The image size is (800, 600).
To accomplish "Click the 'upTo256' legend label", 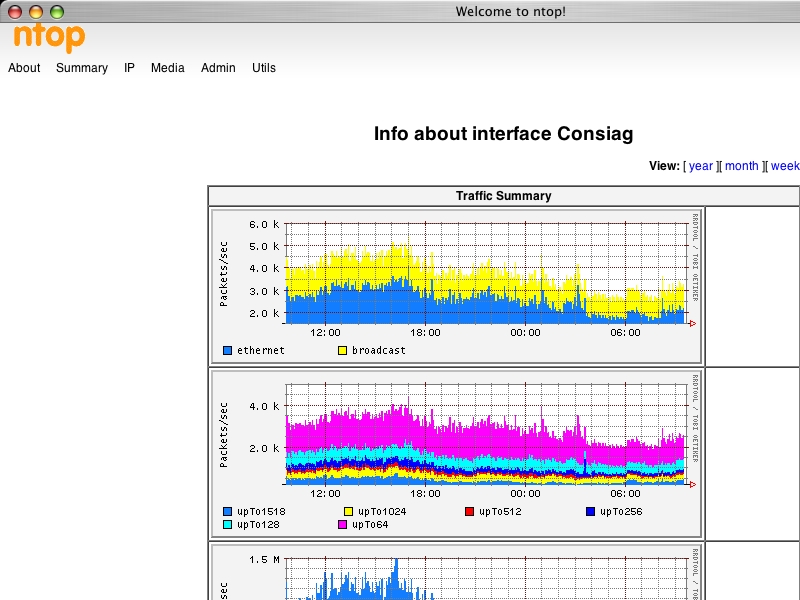I will click(x=621, y=512).
